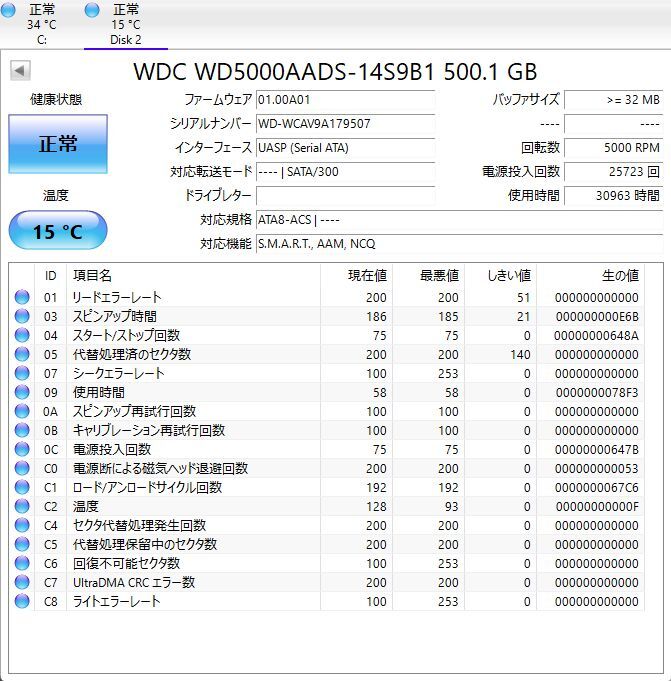Click the status orb for row C4 セクタ代替処理発生回数

(22, 525)
